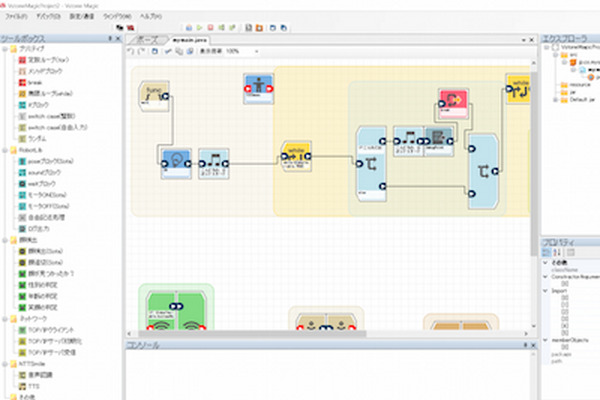Click the pink block on canvas
600x400 pixels.
click(452, 101)
